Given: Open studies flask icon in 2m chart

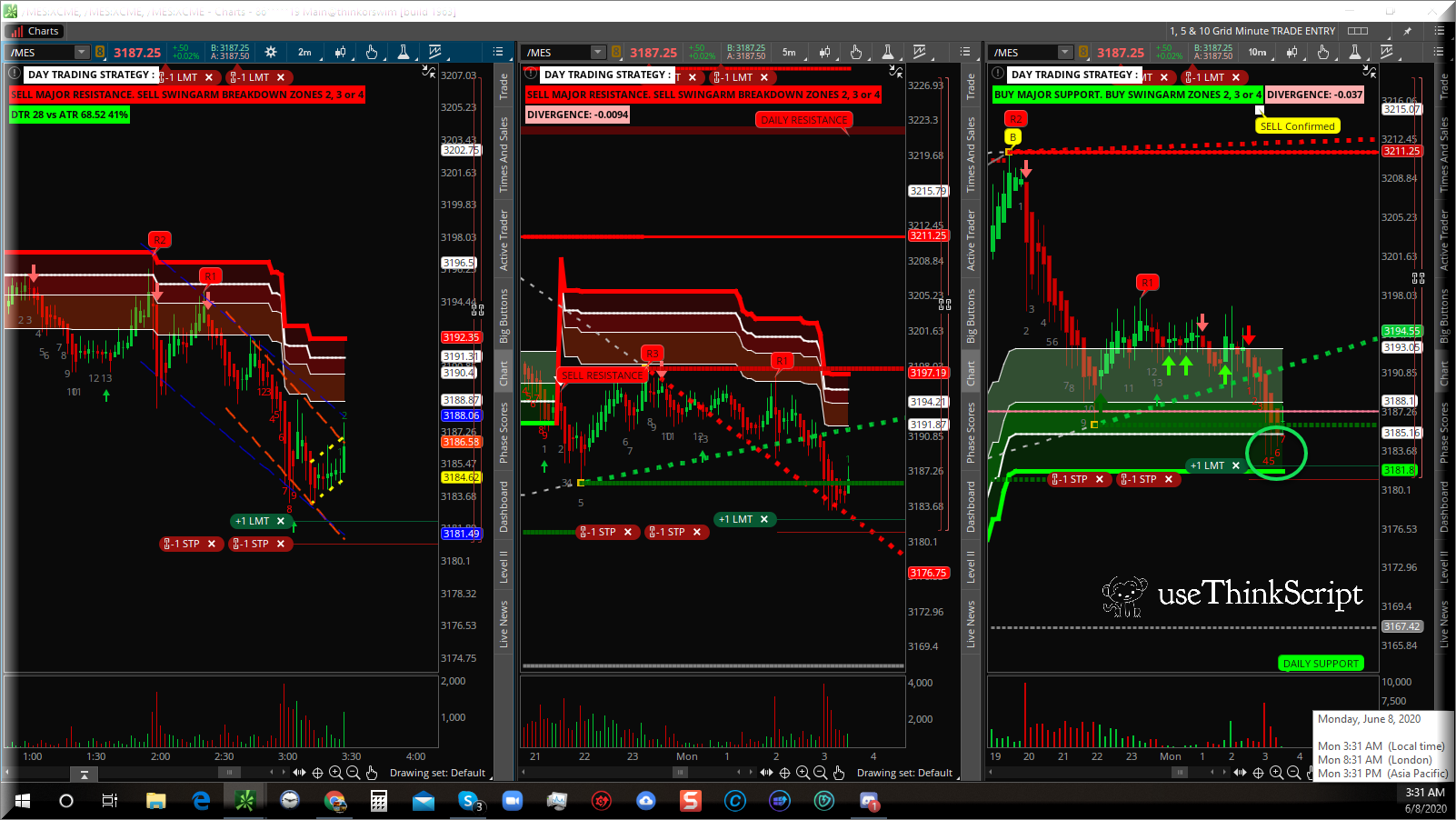Looking at the screenshot, I should [404, 52].
